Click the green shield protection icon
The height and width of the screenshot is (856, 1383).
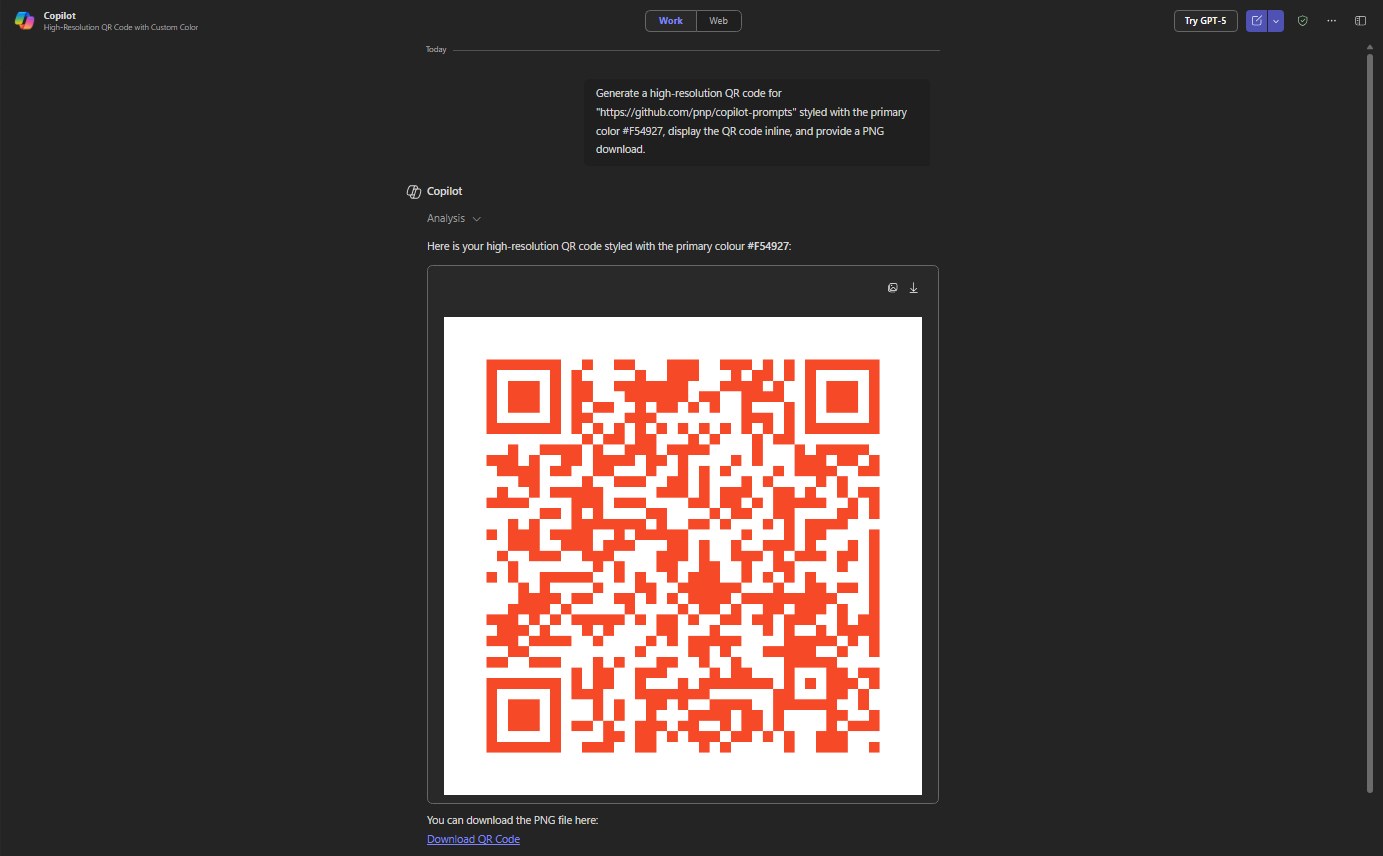[1302, 21]
